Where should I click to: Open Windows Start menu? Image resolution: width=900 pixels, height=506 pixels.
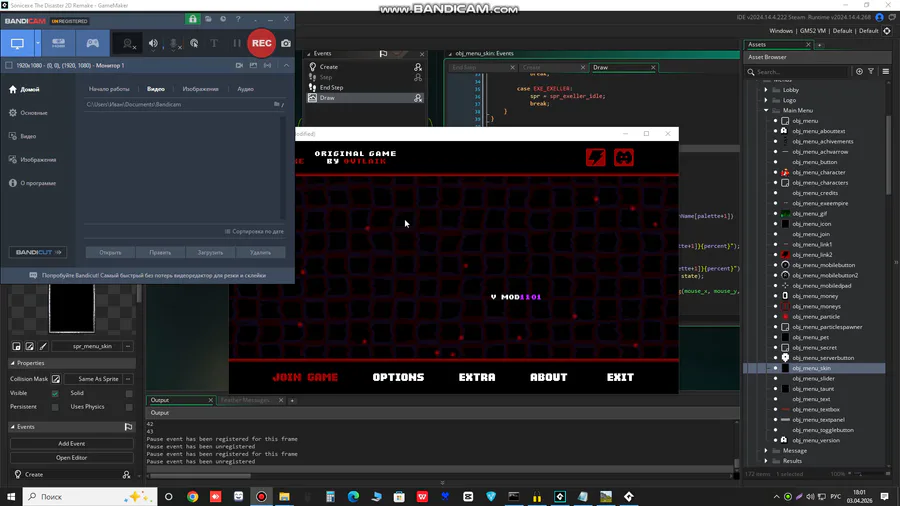(11, 497)
